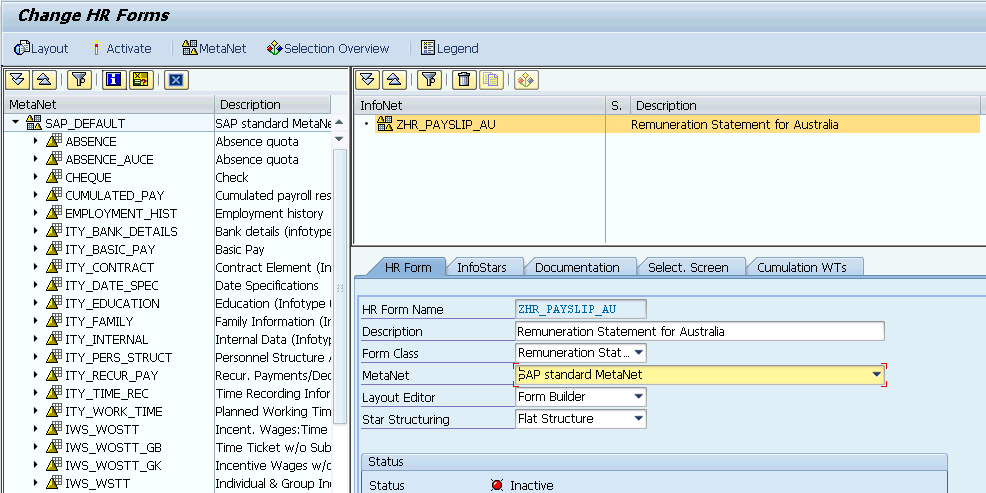Expand the ITY_BASIC_PAY tree node
This screenshot has height=493, width=986.
tap(35, 249)
